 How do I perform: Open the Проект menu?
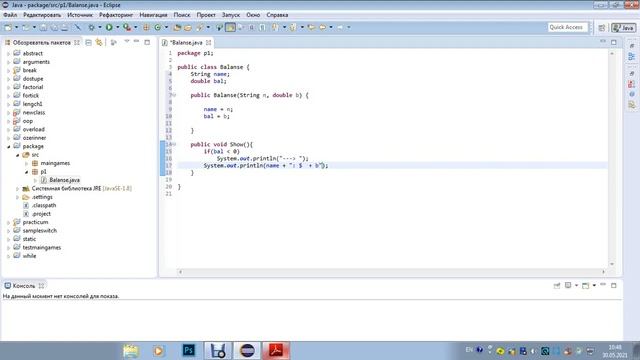(206, 15)
